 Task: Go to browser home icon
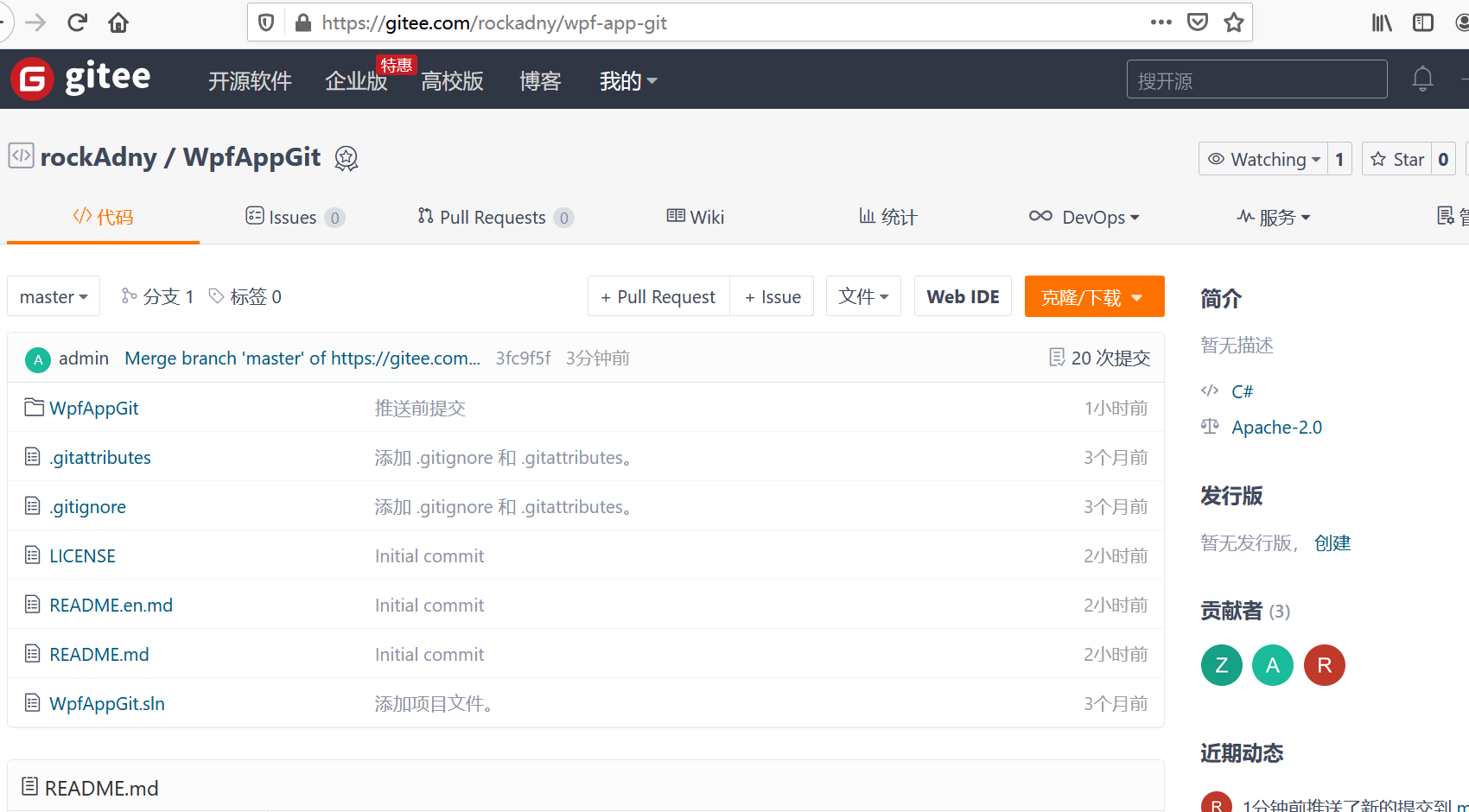118,22
